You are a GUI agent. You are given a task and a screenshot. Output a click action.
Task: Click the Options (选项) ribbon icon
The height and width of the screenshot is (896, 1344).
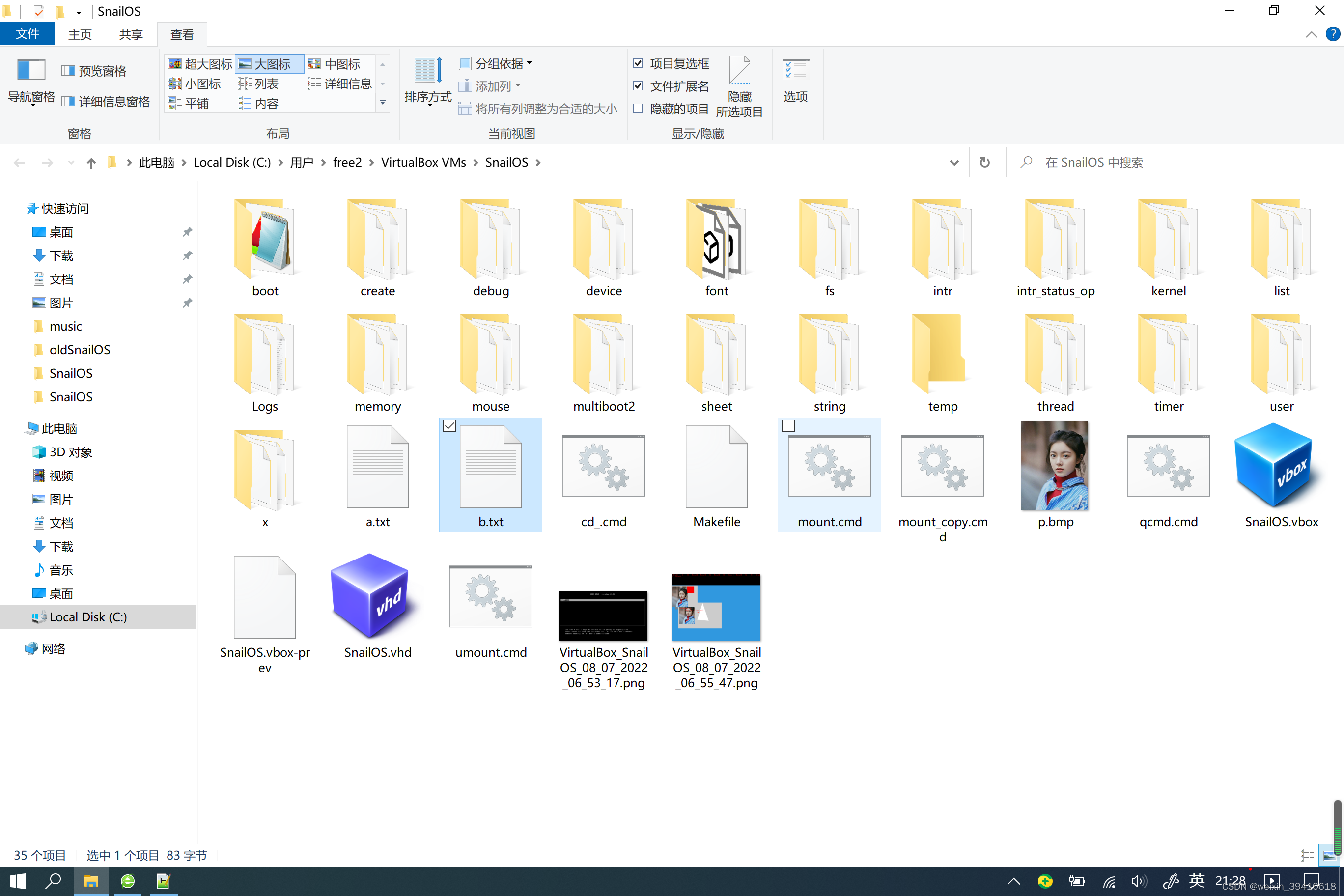point(795,70)
